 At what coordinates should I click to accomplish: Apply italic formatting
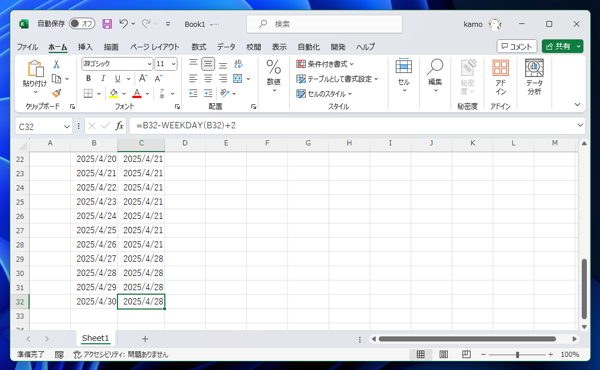pos(103,78)
